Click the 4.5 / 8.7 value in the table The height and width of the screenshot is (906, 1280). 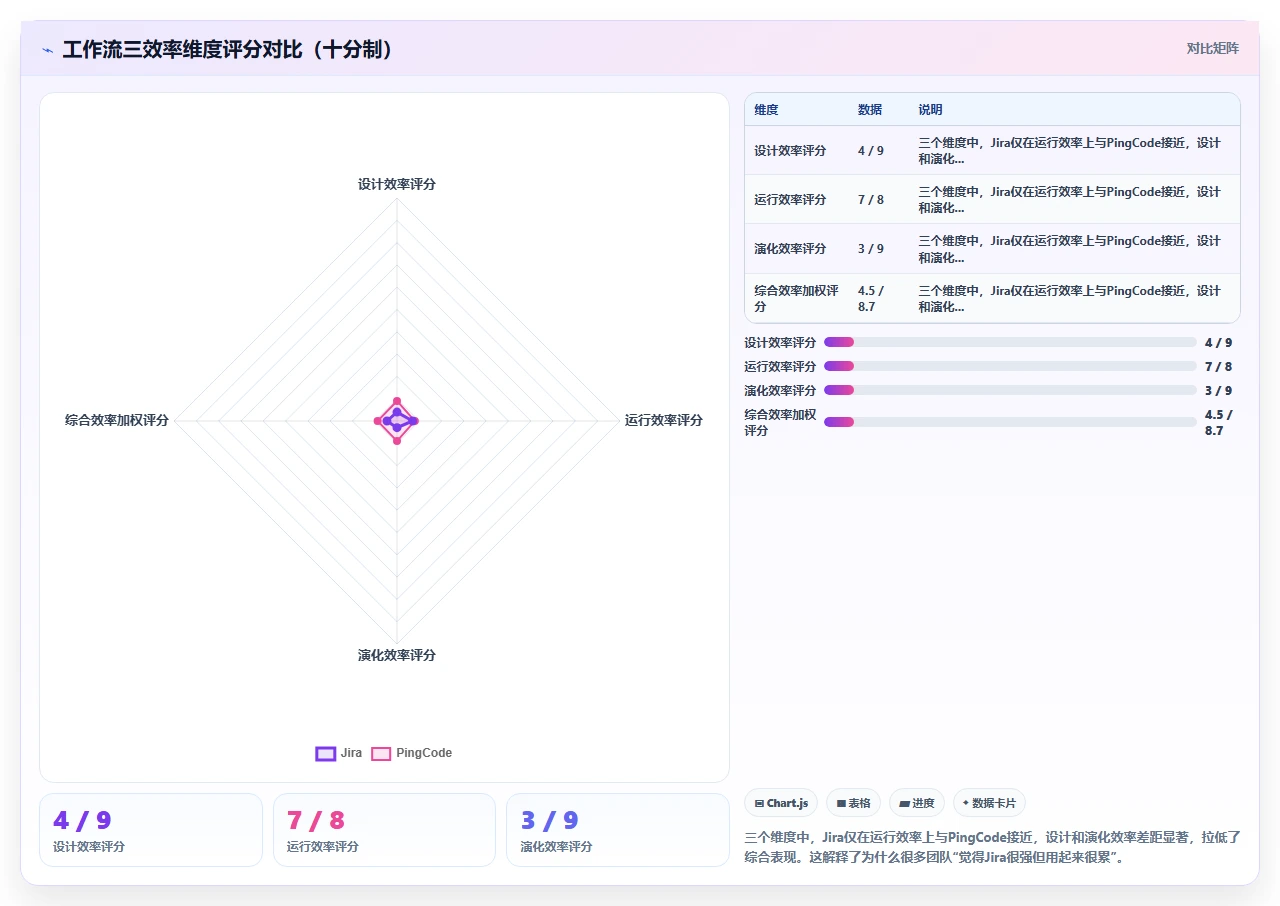[871, 299]
